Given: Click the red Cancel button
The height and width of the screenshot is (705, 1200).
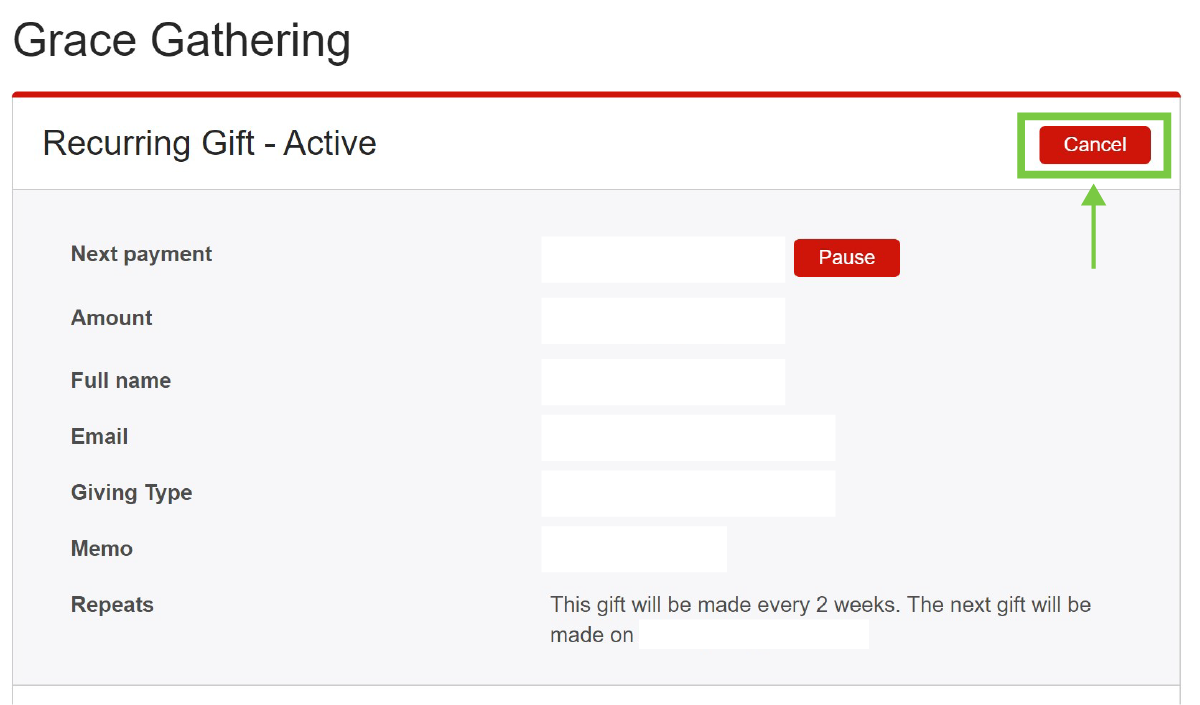Looking at the screenshot, I should 1095,145.
